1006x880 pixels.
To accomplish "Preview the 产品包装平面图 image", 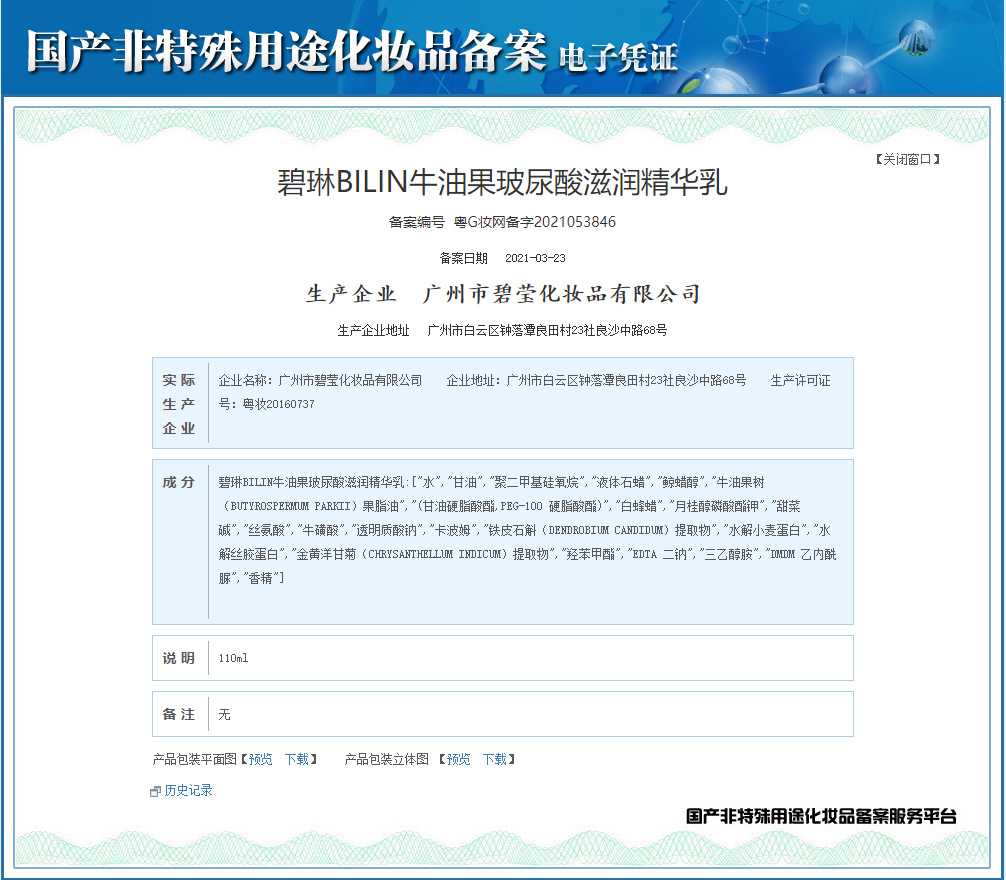I will [260, 759].
